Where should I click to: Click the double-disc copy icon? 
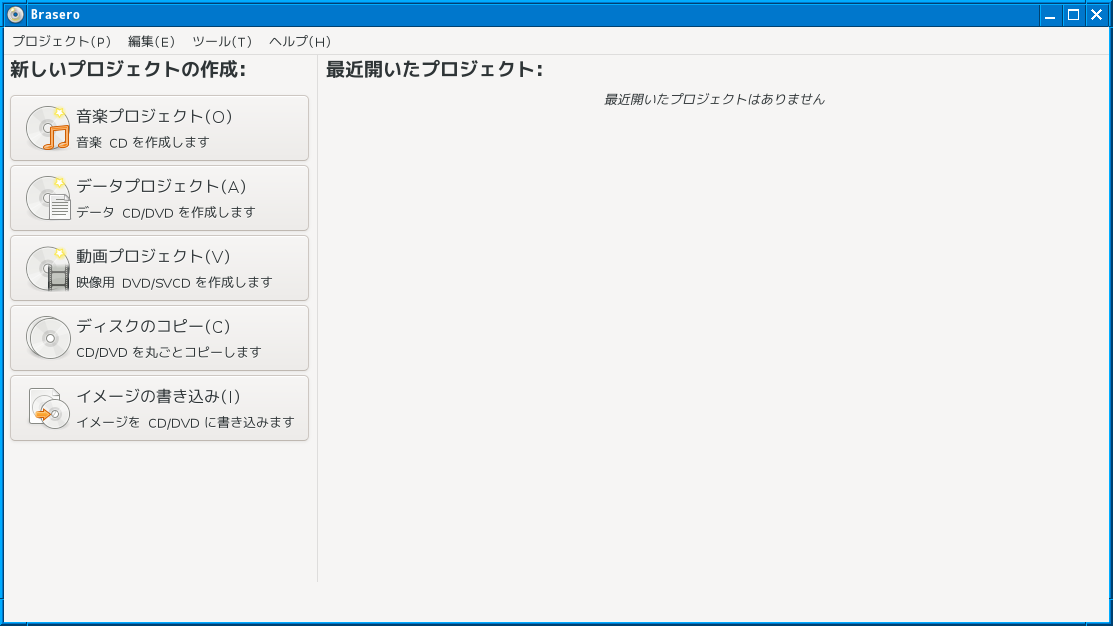click(x=48, y=338)
